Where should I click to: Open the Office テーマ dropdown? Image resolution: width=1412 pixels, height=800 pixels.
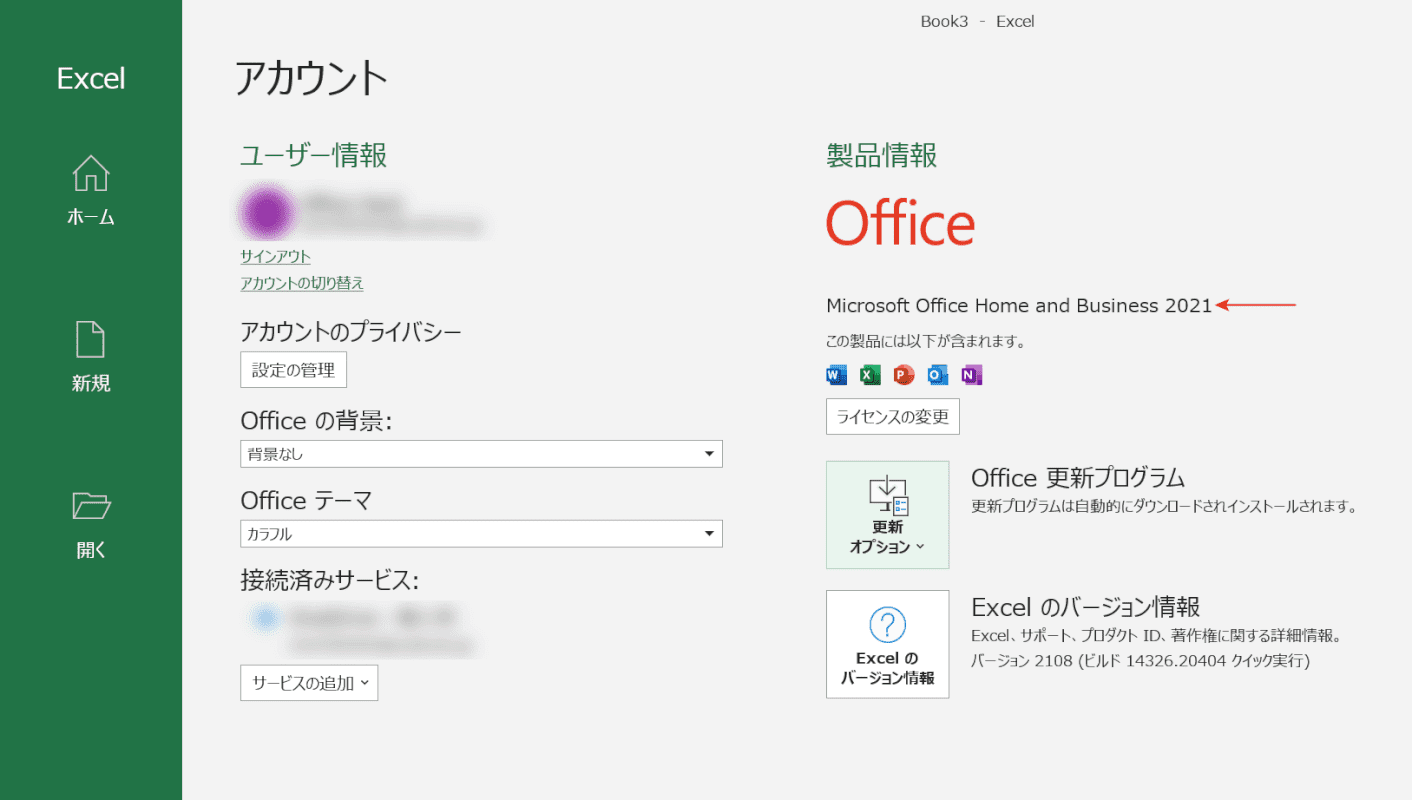pos(481,534)
